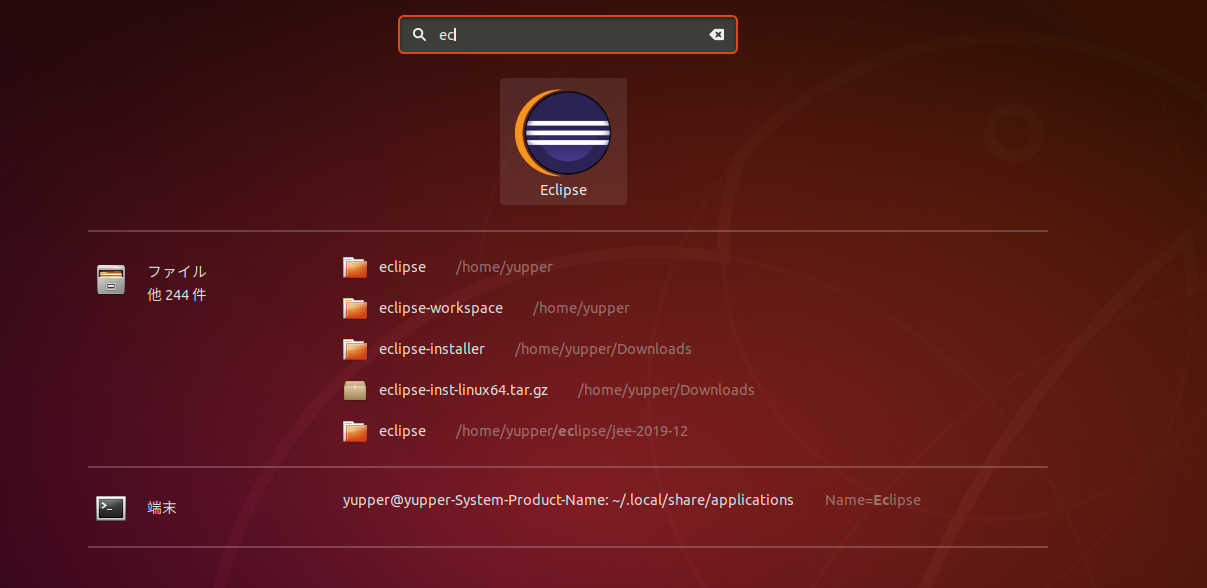Open folder icon for eclipse-installer
This screenshot has width=1207, height=588.
(355, 349)
